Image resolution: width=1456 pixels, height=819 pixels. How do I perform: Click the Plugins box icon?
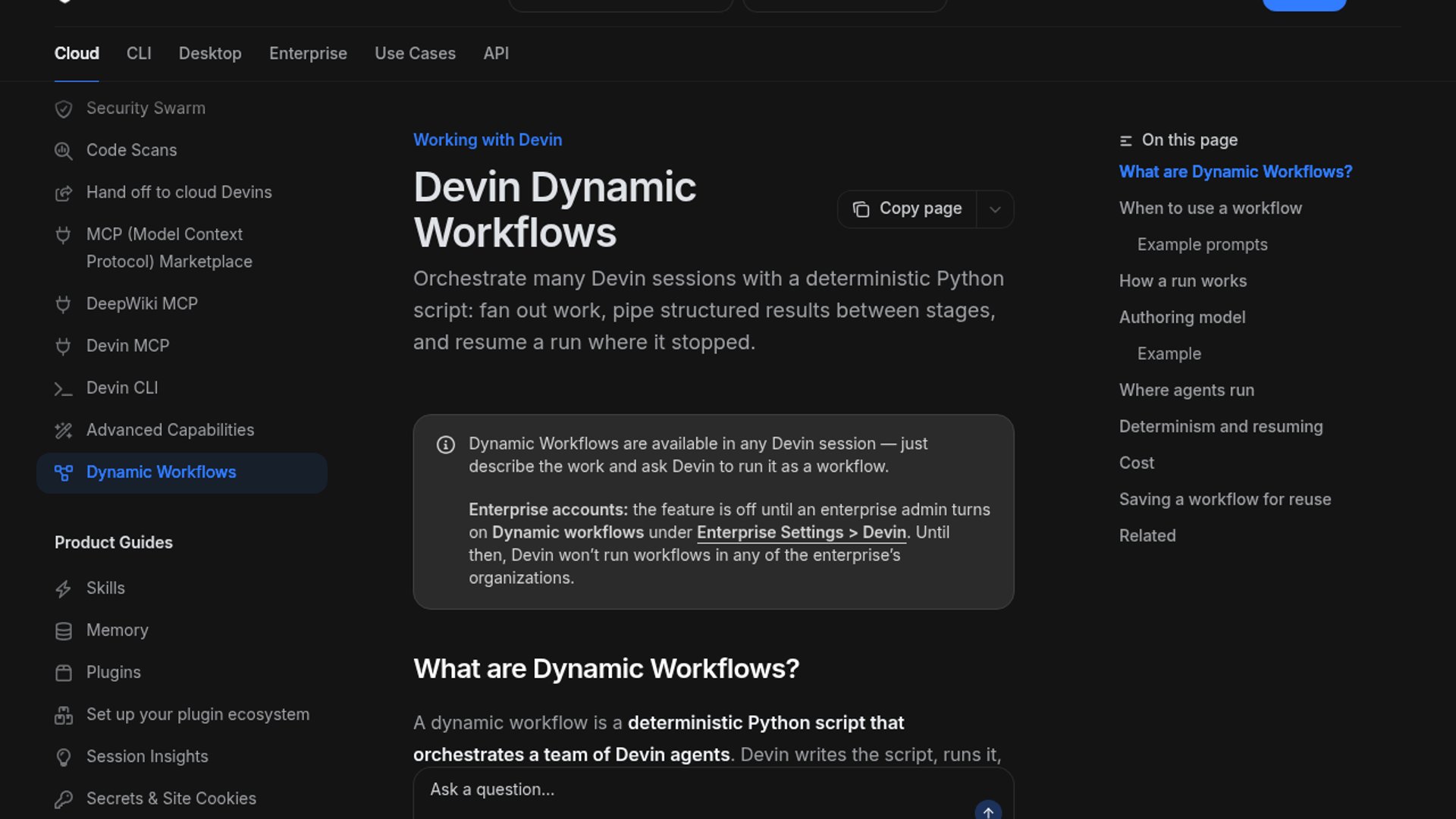[x=64, y=673]
